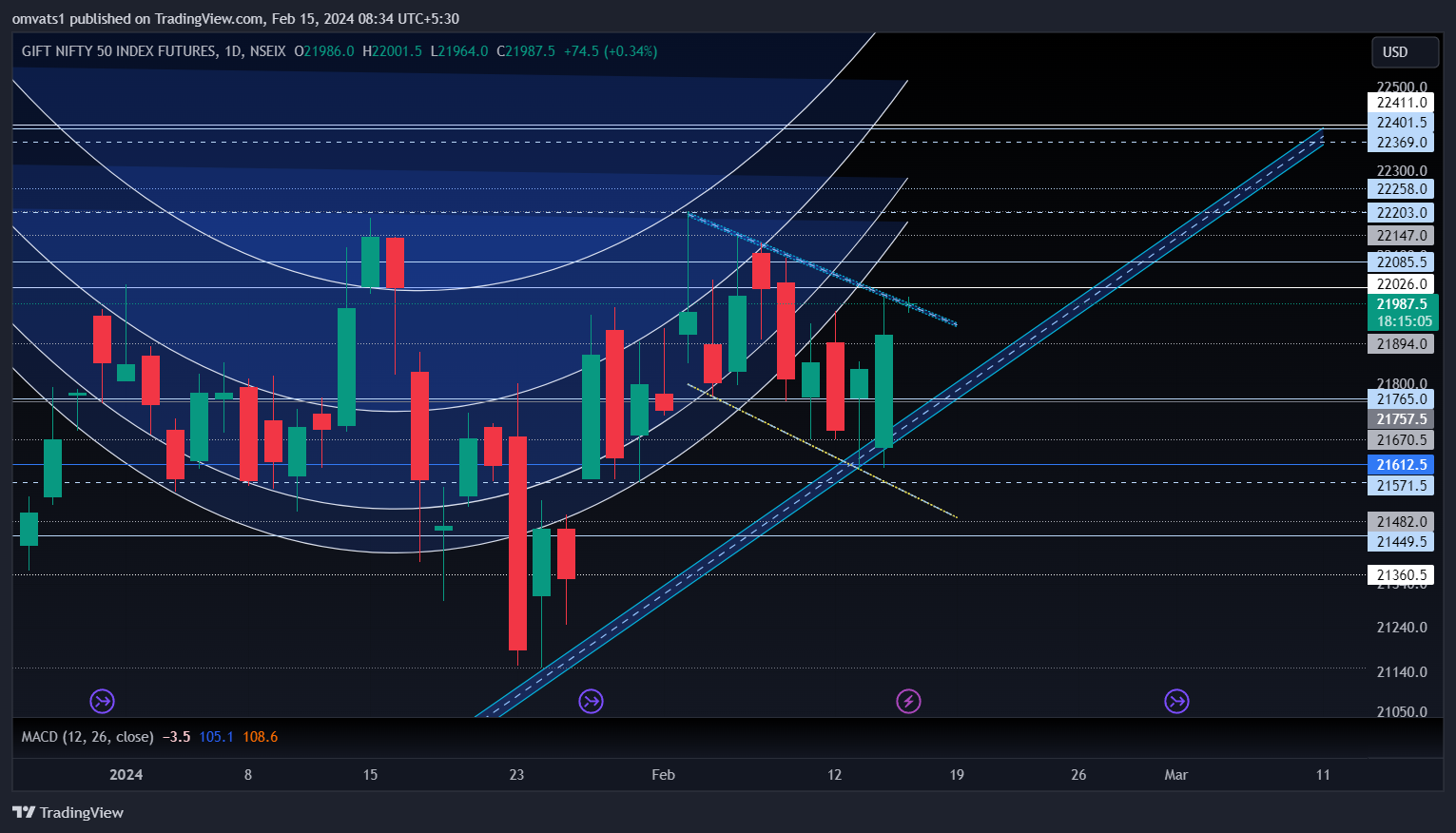Click the change value +74.5 (+0.34%)
Viewport: 1456px width, 833px height.
tap(611, 51)
